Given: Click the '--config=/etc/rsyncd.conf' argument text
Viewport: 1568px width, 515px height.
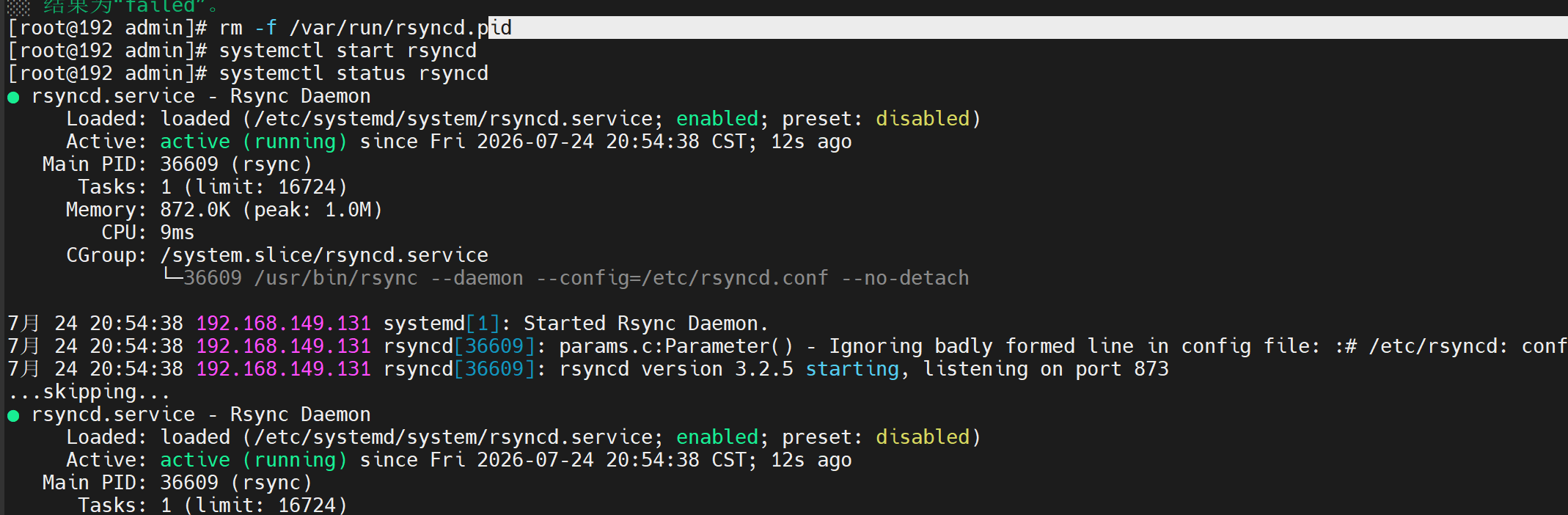Looking at the screenshot, I should point(682,278).
